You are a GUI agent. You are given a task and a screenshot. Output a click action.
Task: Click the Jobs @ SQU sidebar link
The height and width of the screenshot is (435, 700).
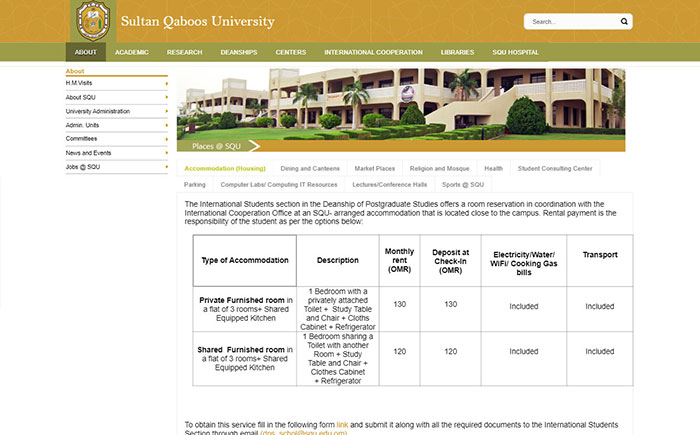point(83,167)
